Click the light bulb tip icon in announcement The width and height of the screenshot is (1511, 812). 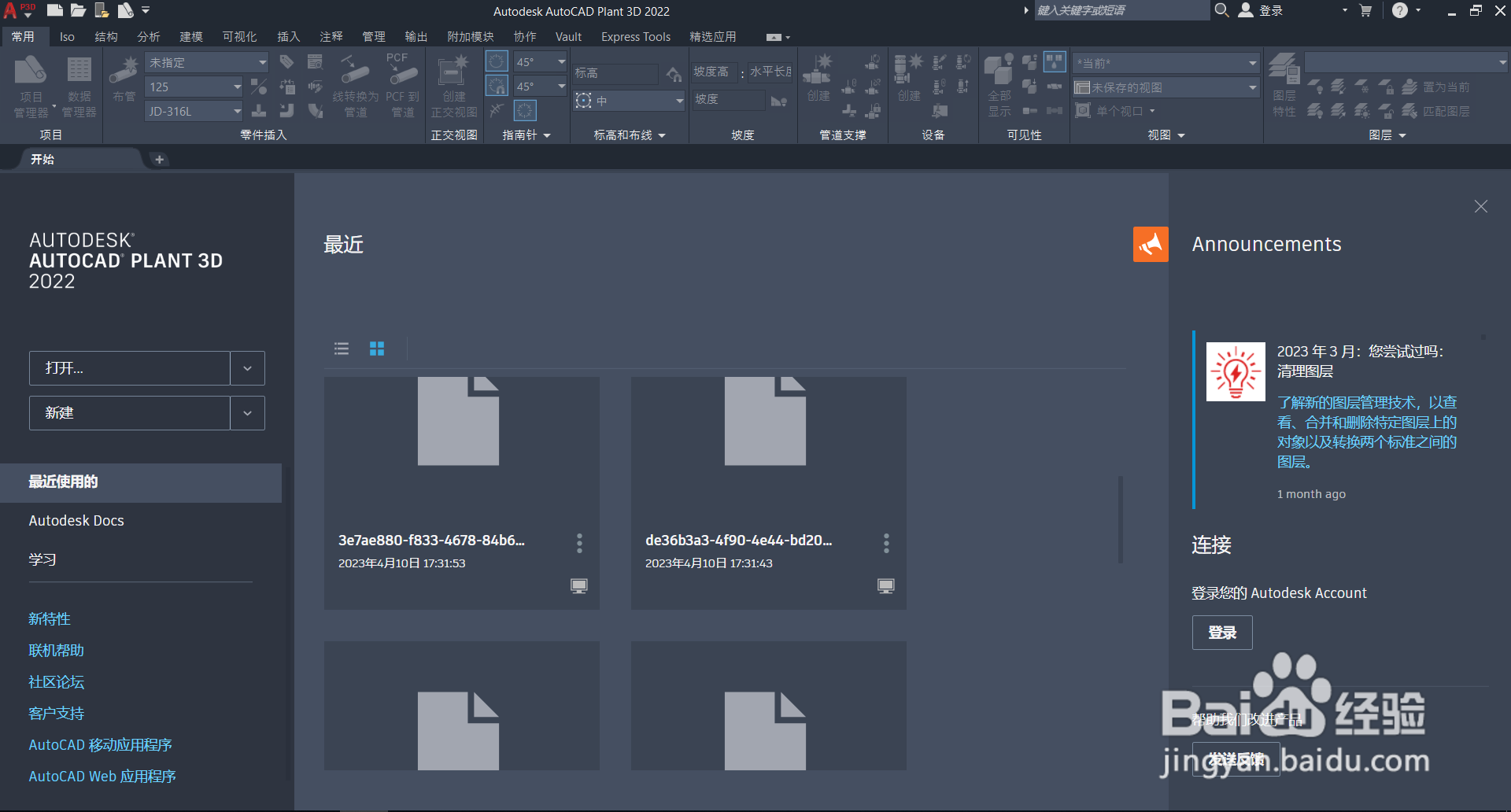pyautogui.click(x=1236, y=371)
